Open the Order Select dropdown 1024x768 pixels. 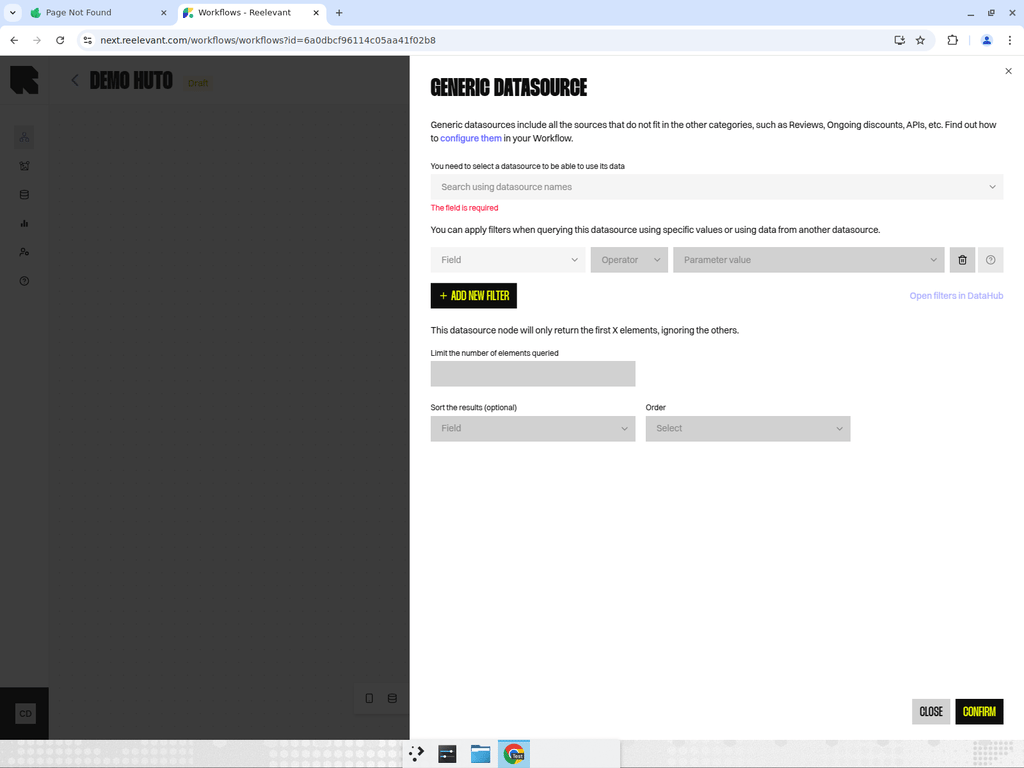pyautogui.click(x=748, y=428)
